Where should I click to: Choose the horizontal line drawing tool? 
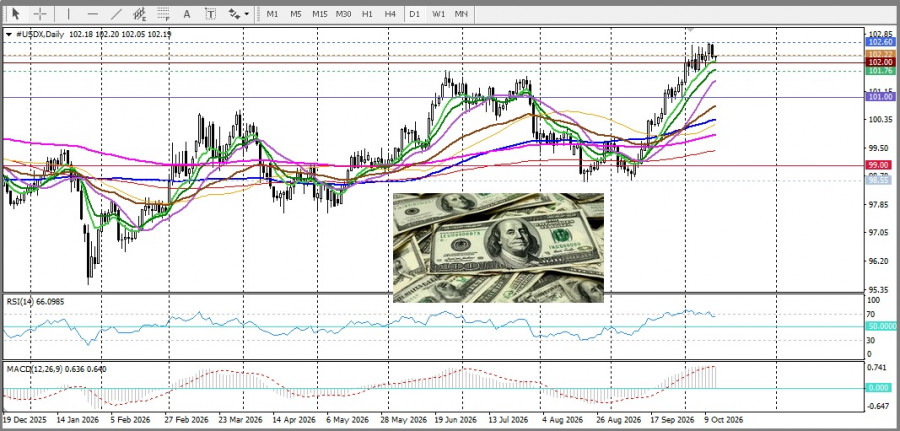(92, 14)
